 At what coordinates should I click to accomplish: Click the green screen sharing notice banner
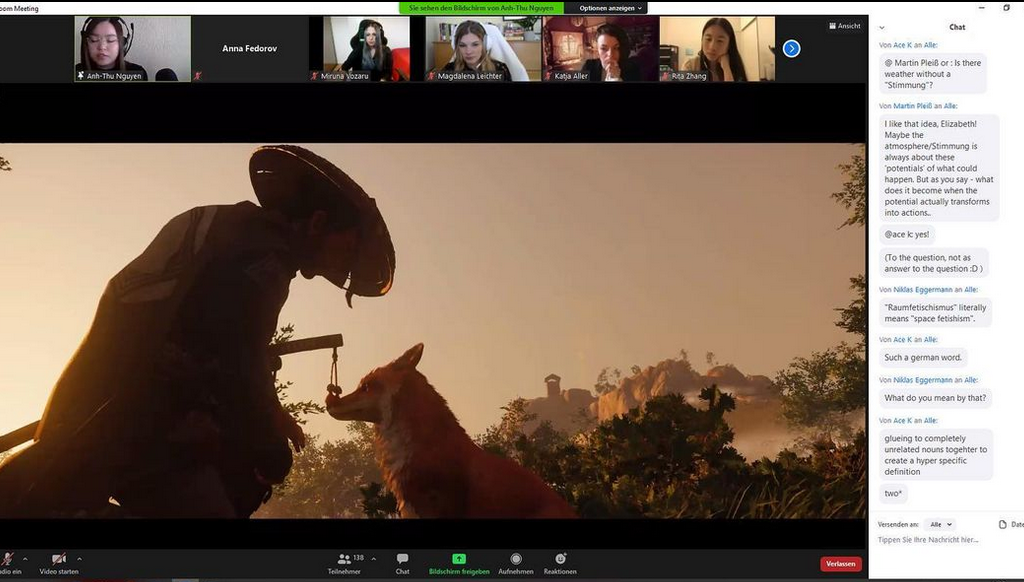click(x=481, y=8)
